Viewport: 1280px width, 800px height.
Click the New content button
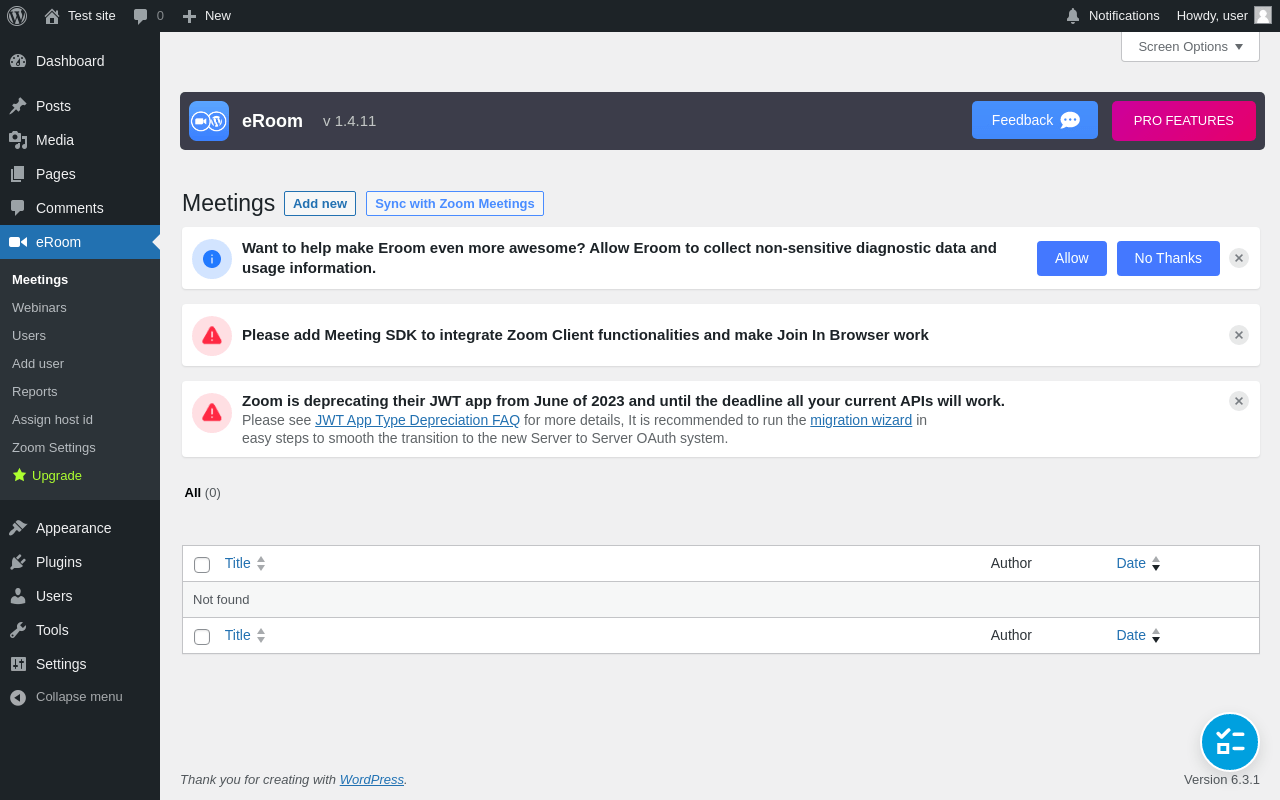206,16
